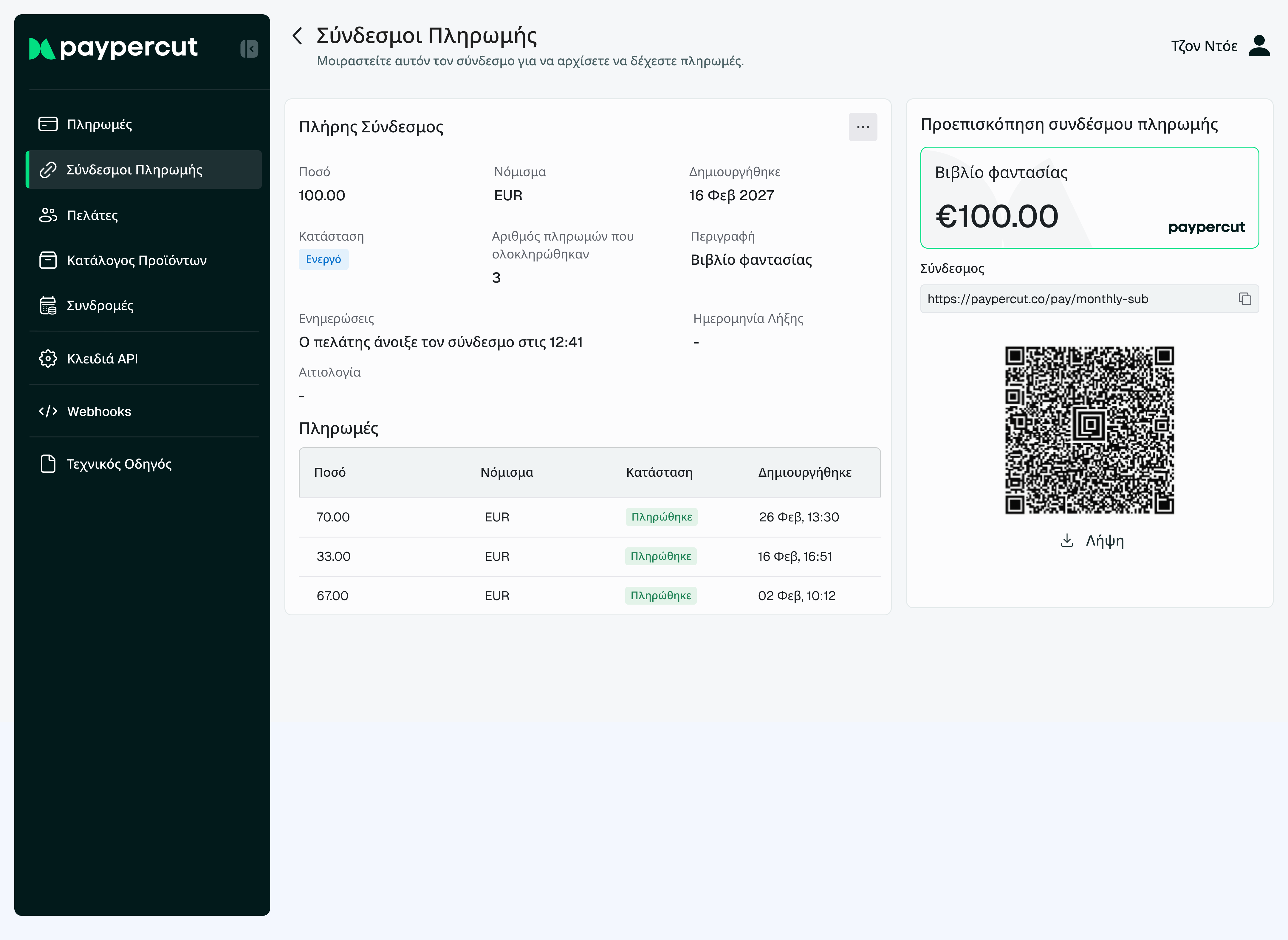
Task: Click the user name Τζον Ντόε
Action: (1204, 46)
